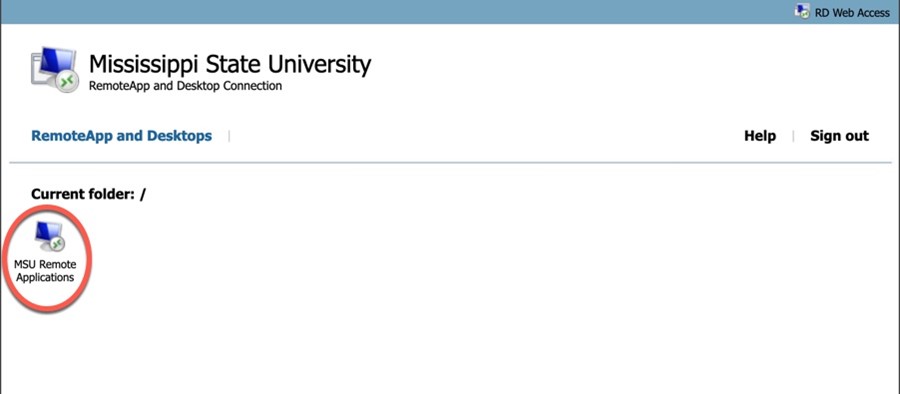The width and height of the screenshot is (900, 394).
Task: Click the "RemoteApp and Desktop Connection" subtitle
Action: [x=185, y=86]
